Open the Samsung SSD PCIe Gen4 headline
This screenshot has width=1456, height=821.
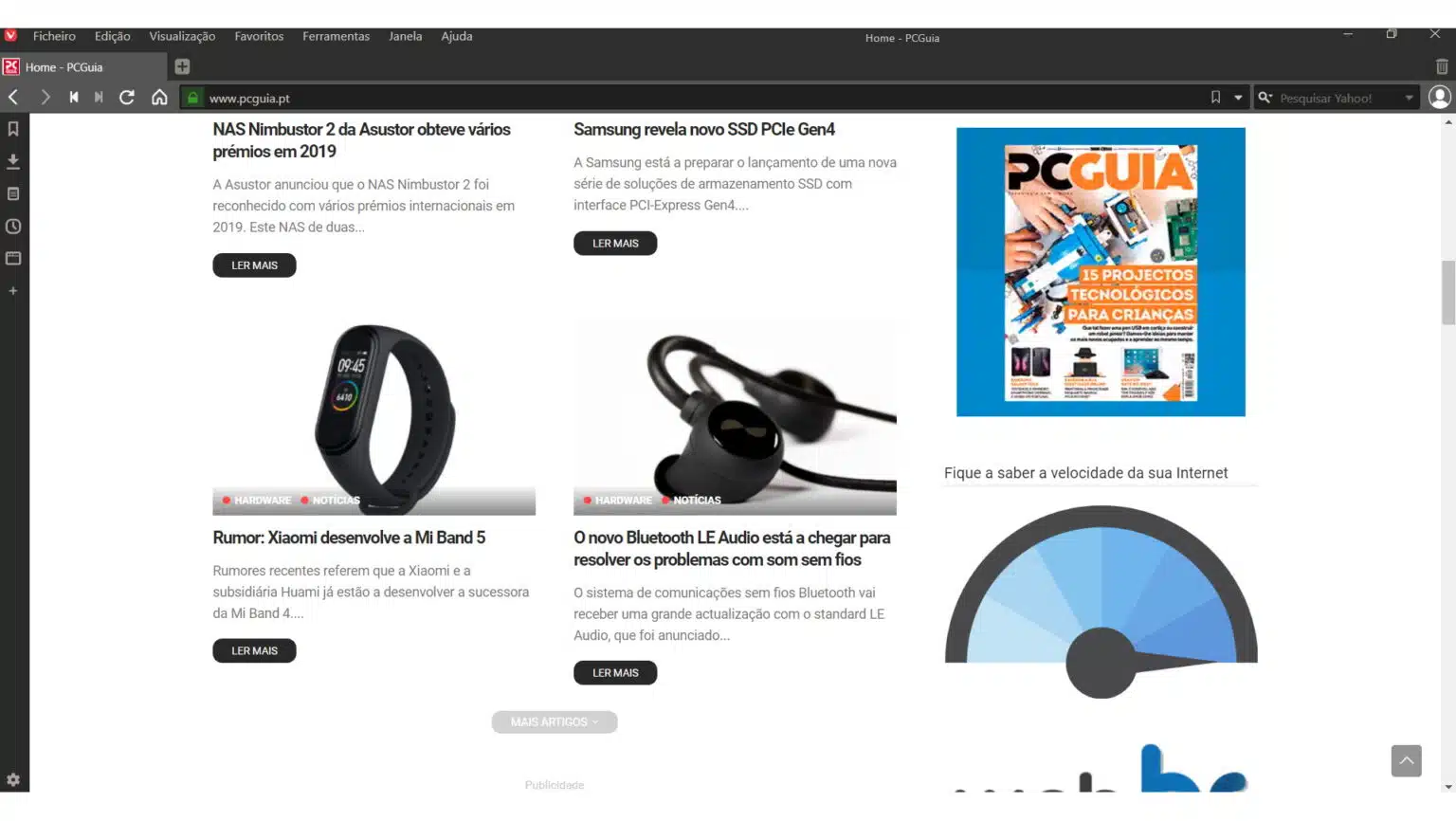pos(704,130)
